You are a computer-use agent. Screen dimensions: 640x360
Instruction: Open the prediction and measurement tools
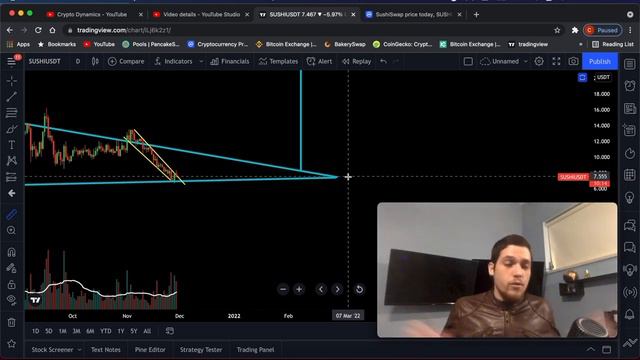pos(11,177)
